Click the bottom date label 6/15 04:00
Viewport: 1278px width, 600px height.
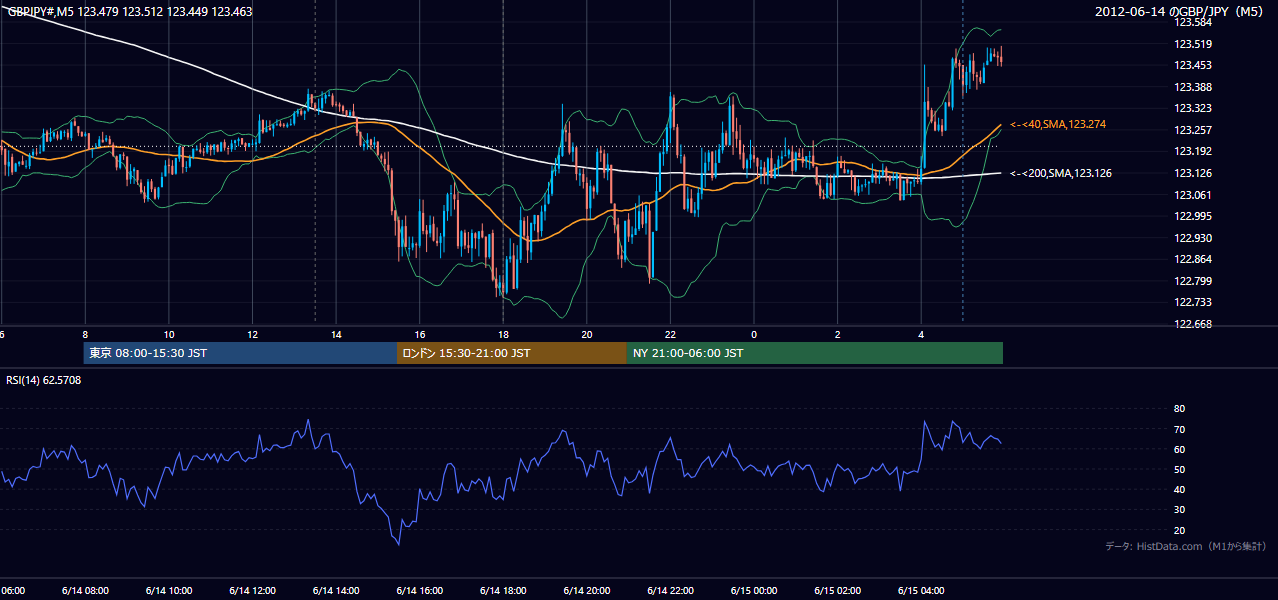point(921,591)
